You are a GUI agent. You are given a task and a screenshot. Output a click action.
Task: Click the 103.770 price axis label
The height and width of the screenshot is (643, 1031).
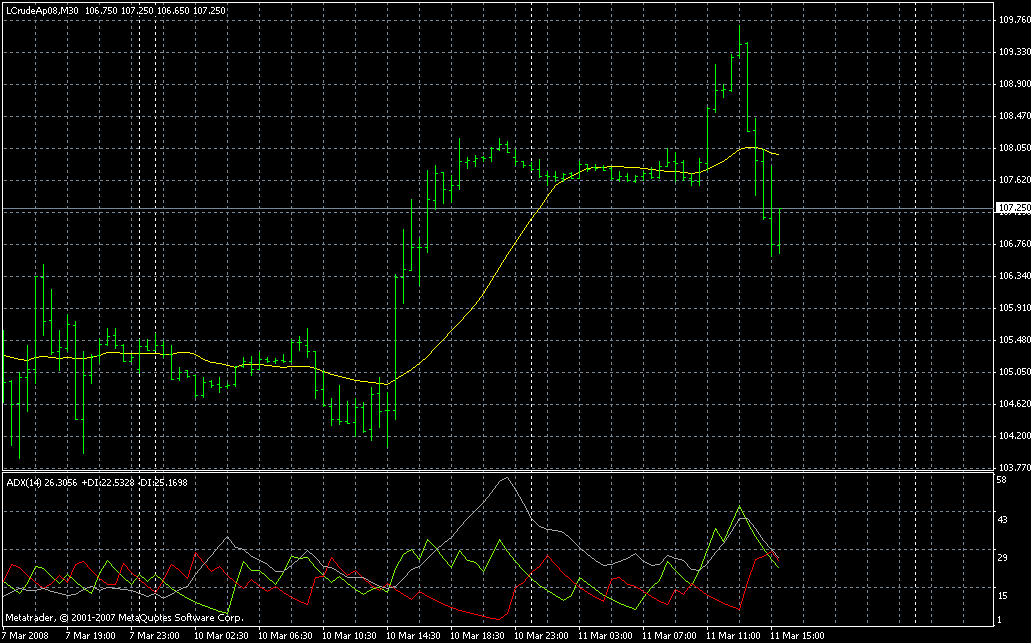click(x=1013, y=467)
